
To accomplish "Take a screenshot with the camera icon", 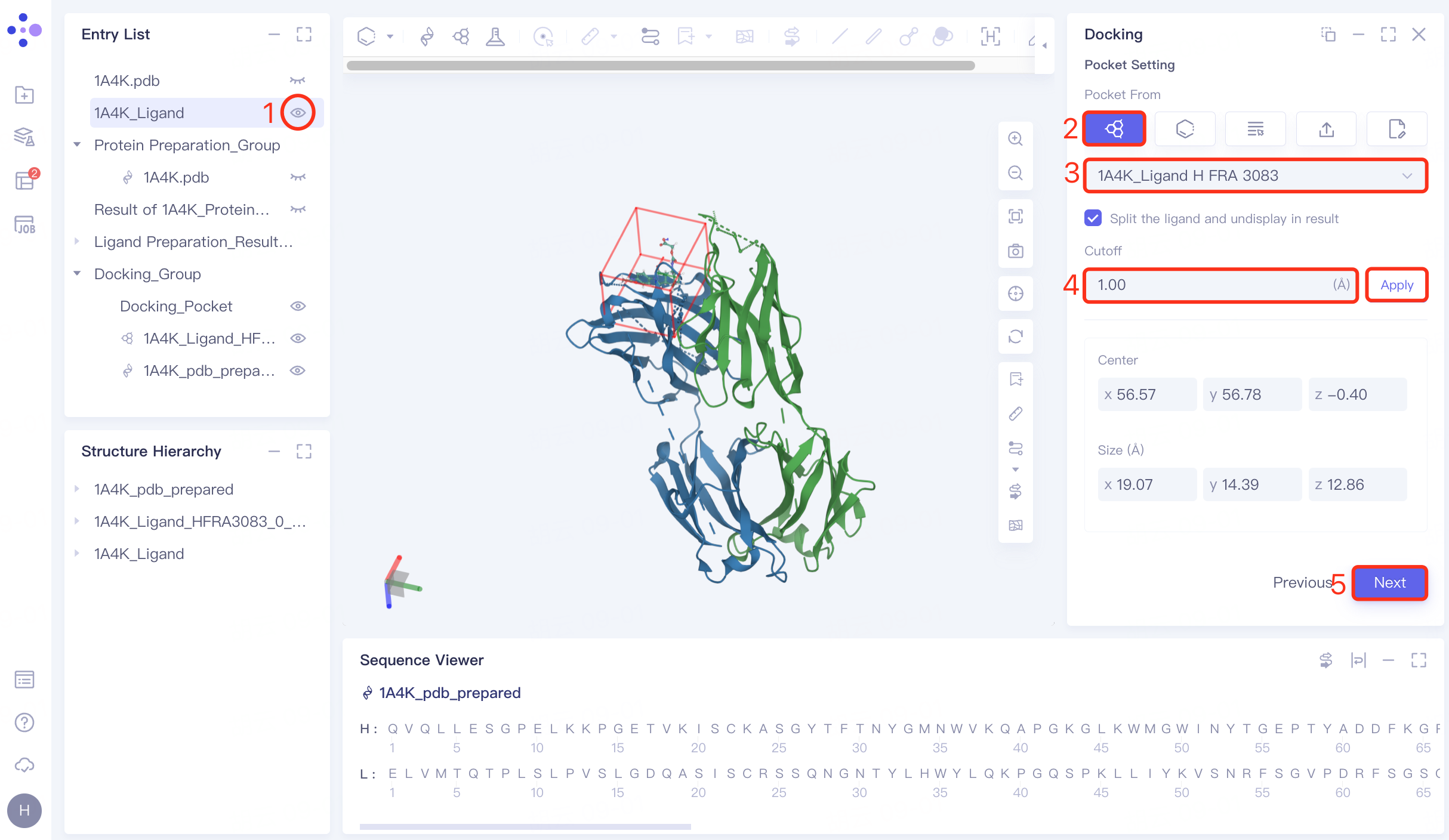I will (1015, 251).
